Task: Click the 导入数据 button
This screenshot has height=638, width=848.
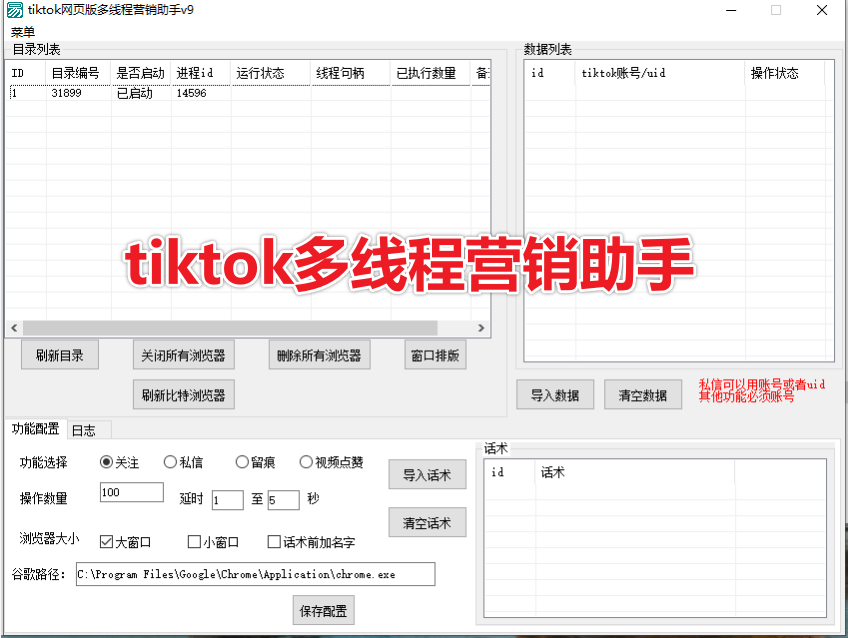Action: (555, 393)
